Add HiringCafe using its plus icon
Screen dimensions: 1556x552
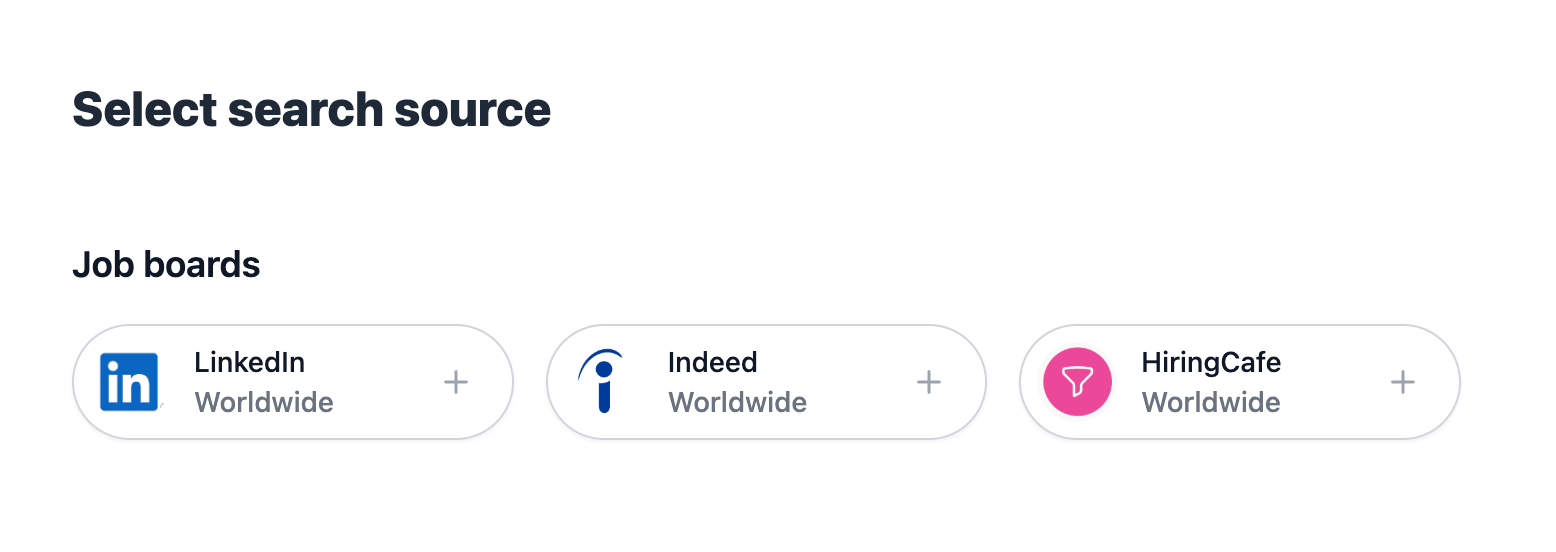click(x=1403, y=382)
